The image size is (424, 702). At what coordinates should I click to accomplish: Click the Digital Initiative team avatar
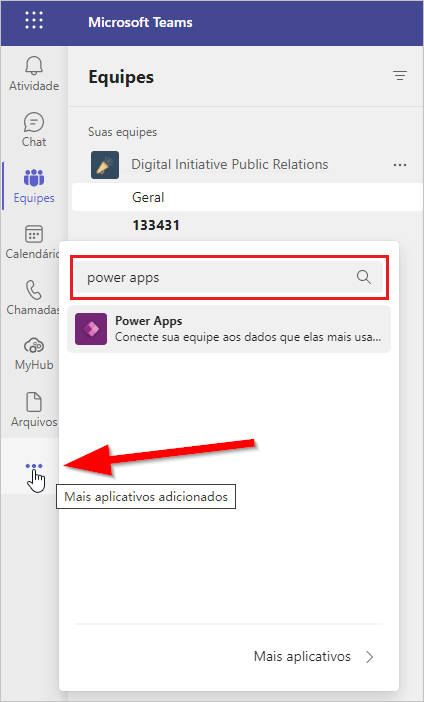click(105, 165)
